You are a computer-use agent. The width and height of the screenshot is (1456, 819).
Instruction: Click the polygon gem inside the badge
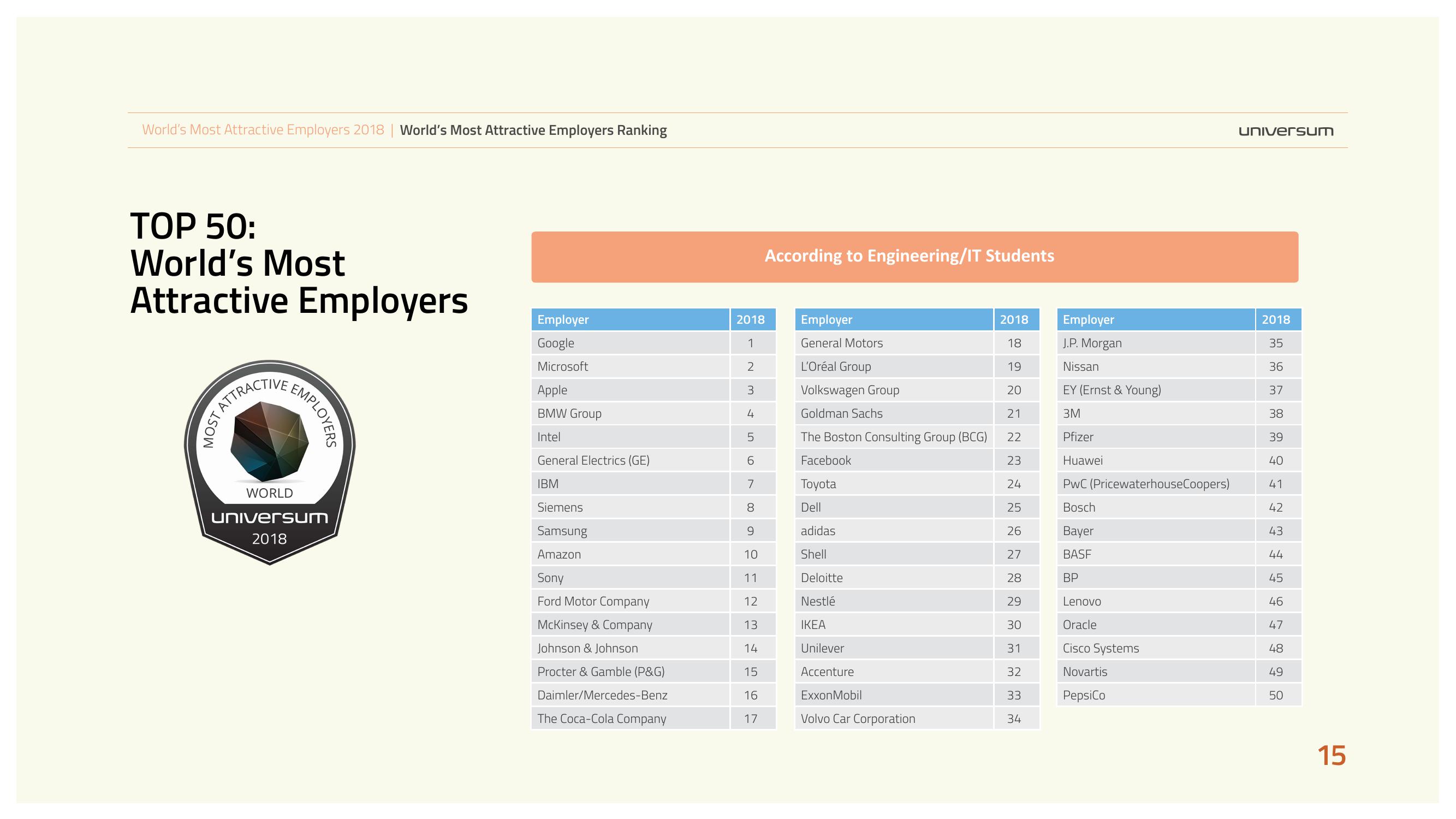point(270,441)
